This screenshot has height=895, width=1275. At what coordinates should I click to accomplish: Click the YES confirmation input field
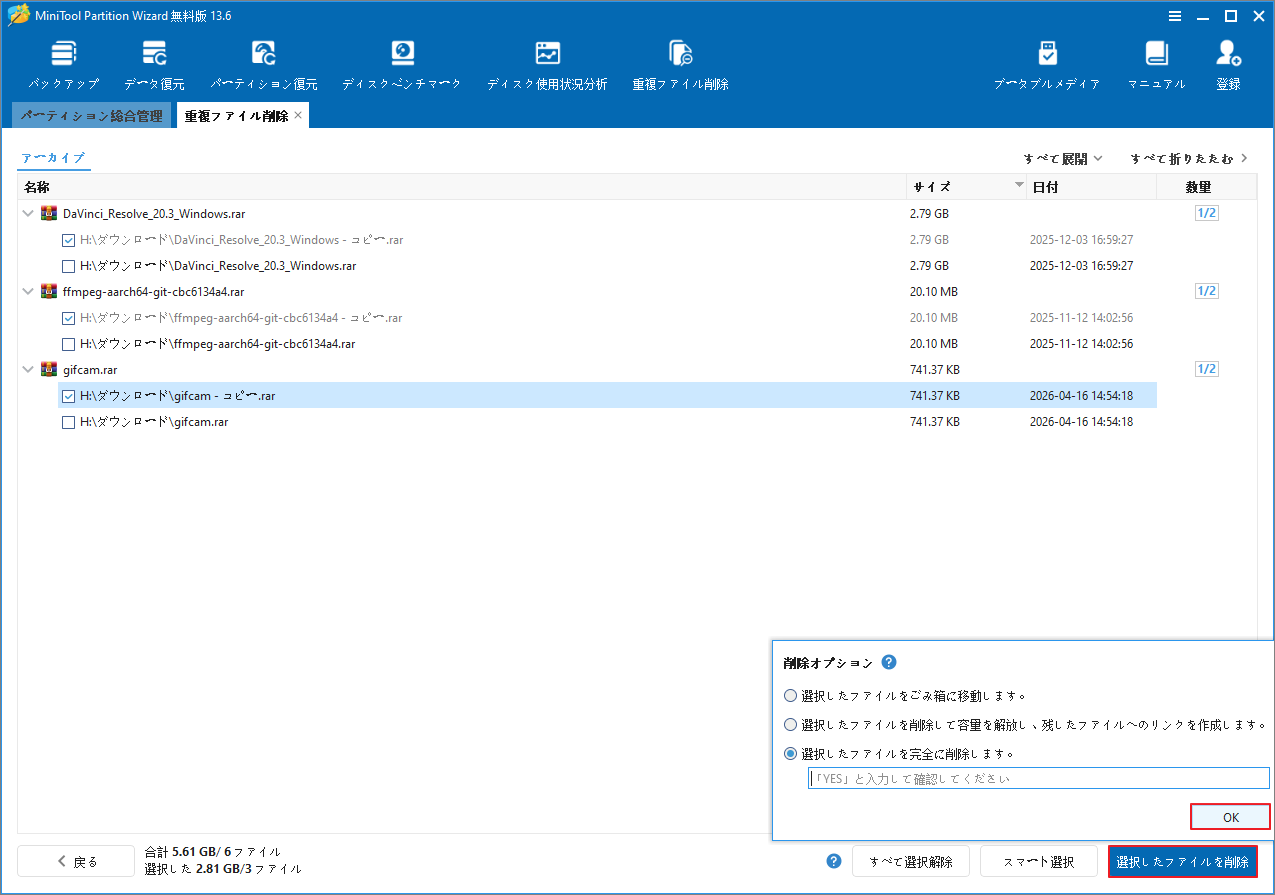tap(1039, 778)
